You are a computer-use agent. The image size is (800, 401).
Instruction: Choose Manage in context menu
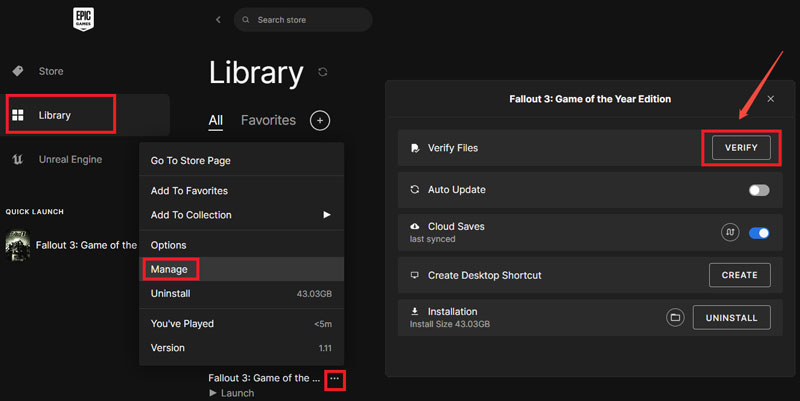click(x=241, y=269)
